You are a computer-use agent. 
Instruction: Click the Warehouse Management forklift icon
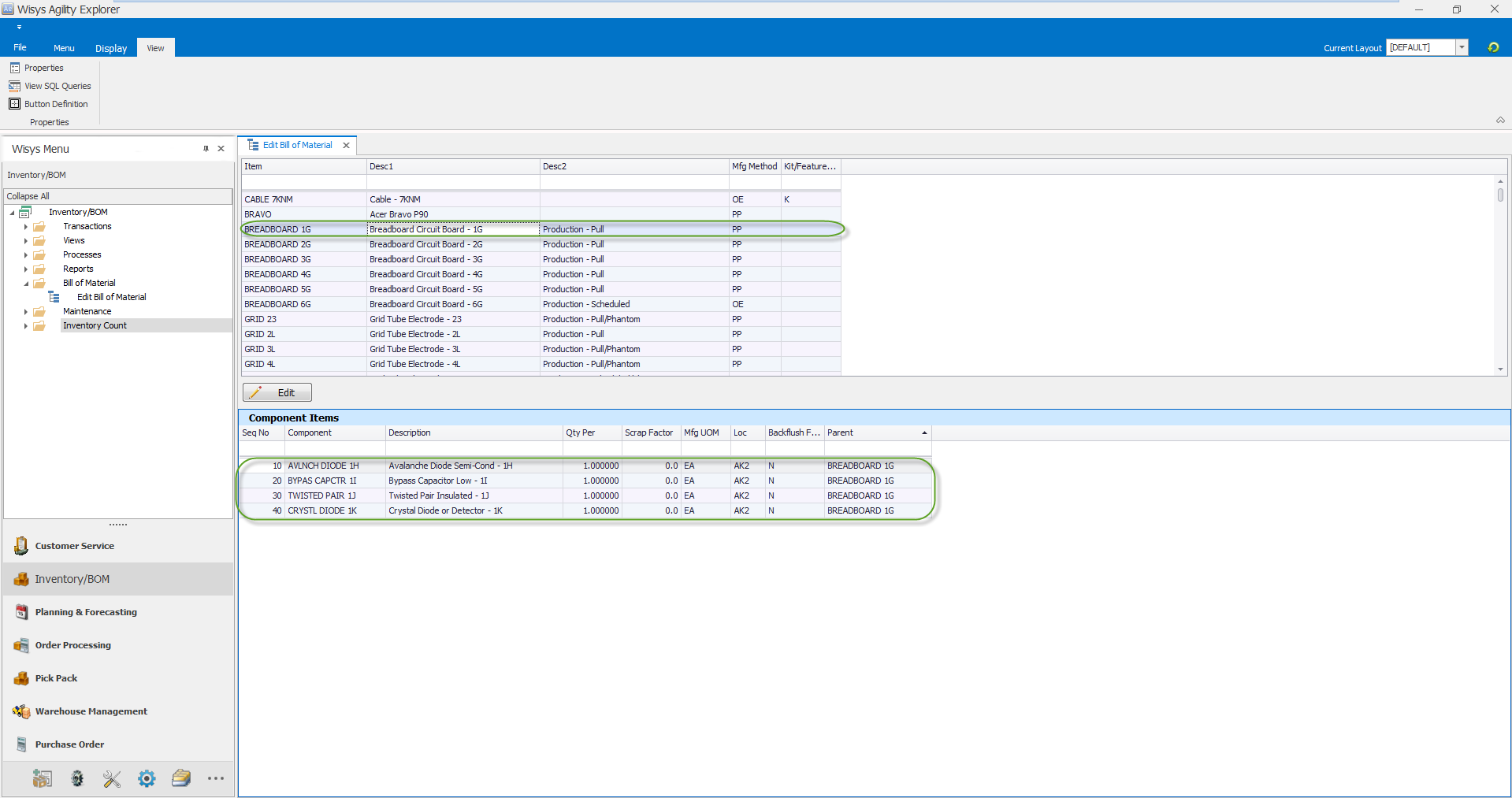point(21,711)
